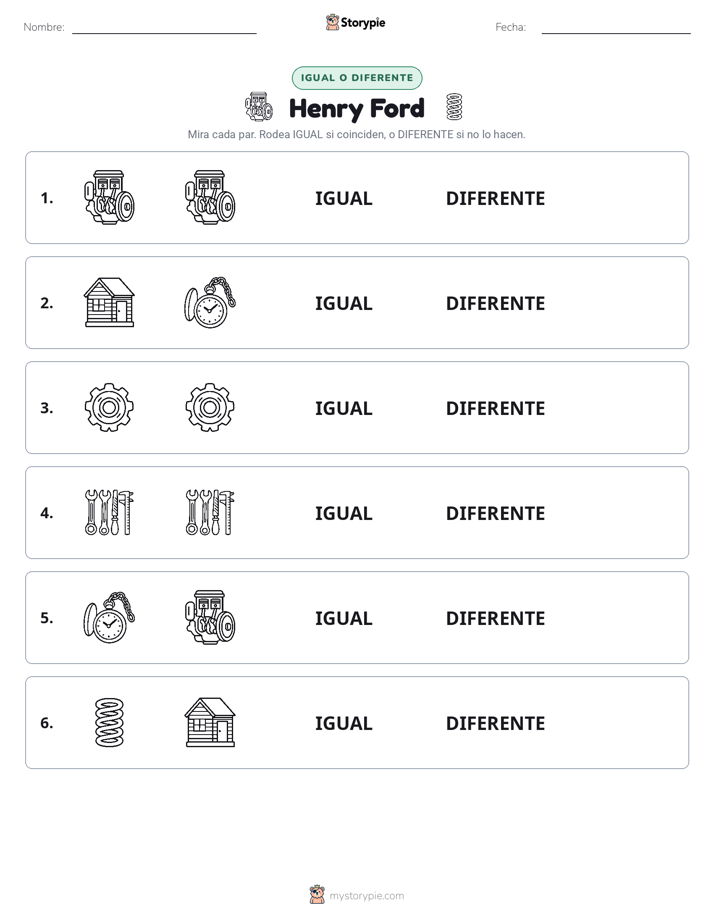Screen dimensions: 714x924
Task: Select IGUAL for question 3
Action: (x=343, y=408)
